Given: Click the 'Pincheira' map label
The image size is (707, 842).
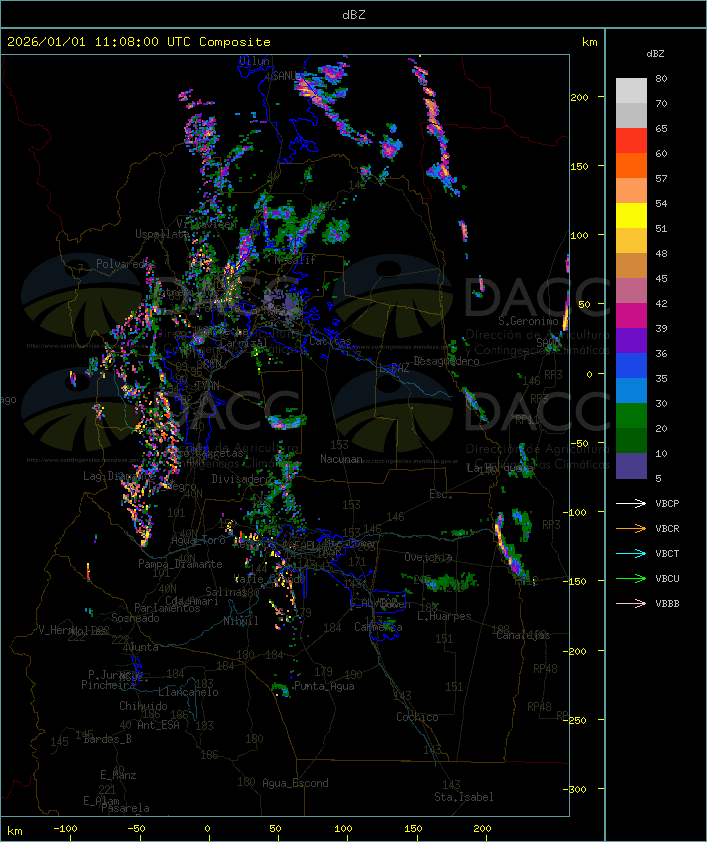Looking at the screenshot, I should 108,685.
